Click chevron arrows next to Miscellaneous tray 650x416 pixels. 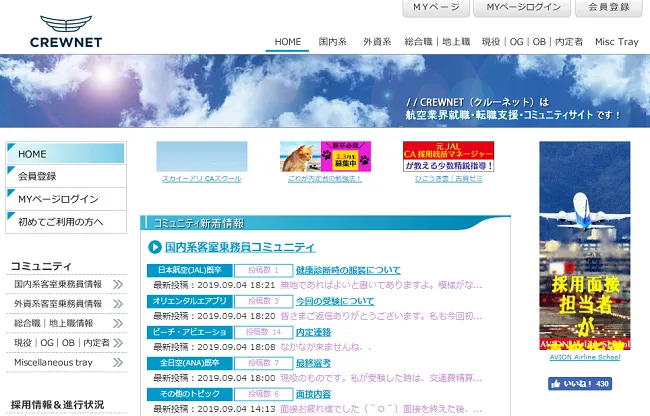coord(118,363)
